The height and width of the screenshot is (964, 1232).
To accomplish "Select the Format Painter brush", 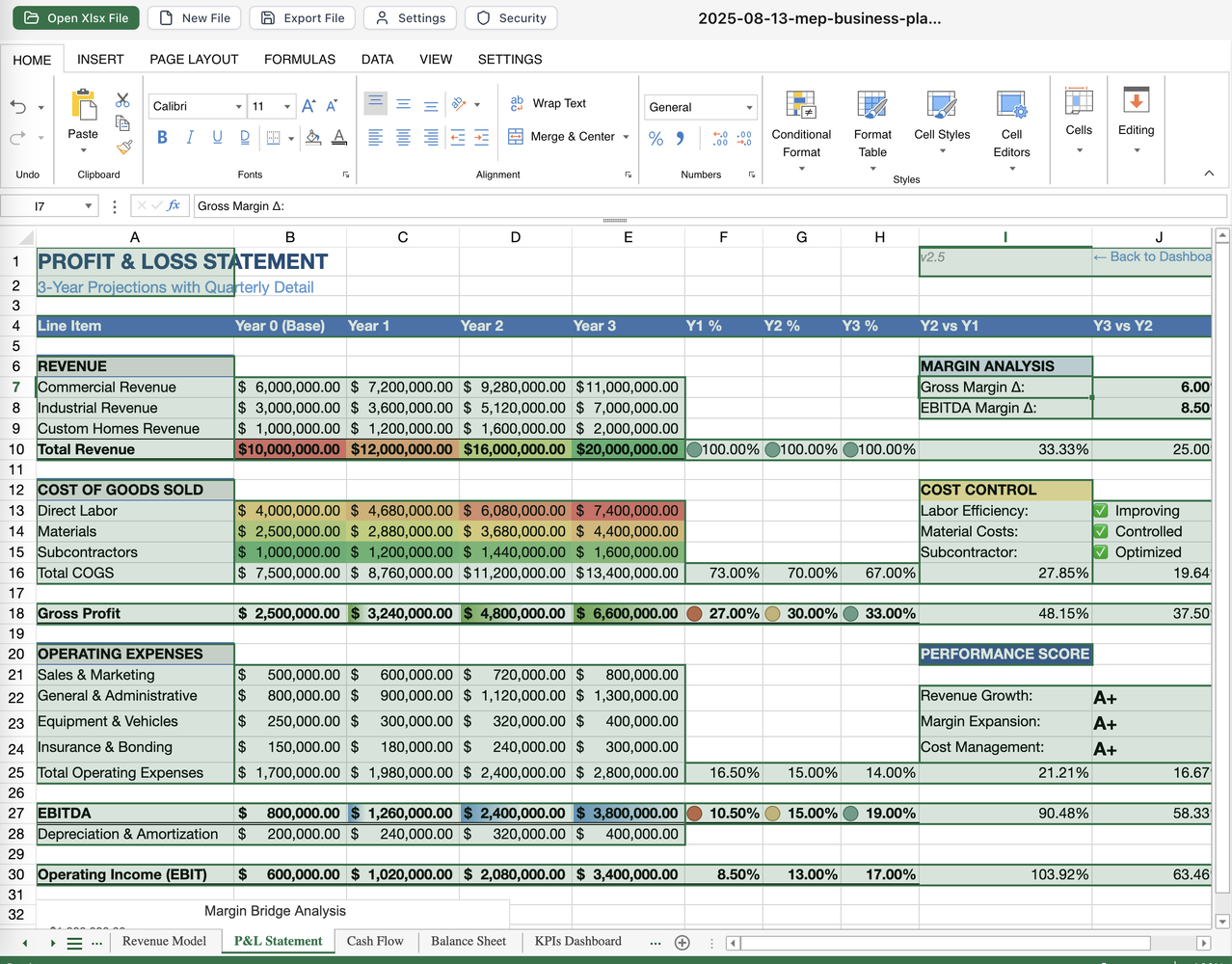I will [x=123, y=147].
